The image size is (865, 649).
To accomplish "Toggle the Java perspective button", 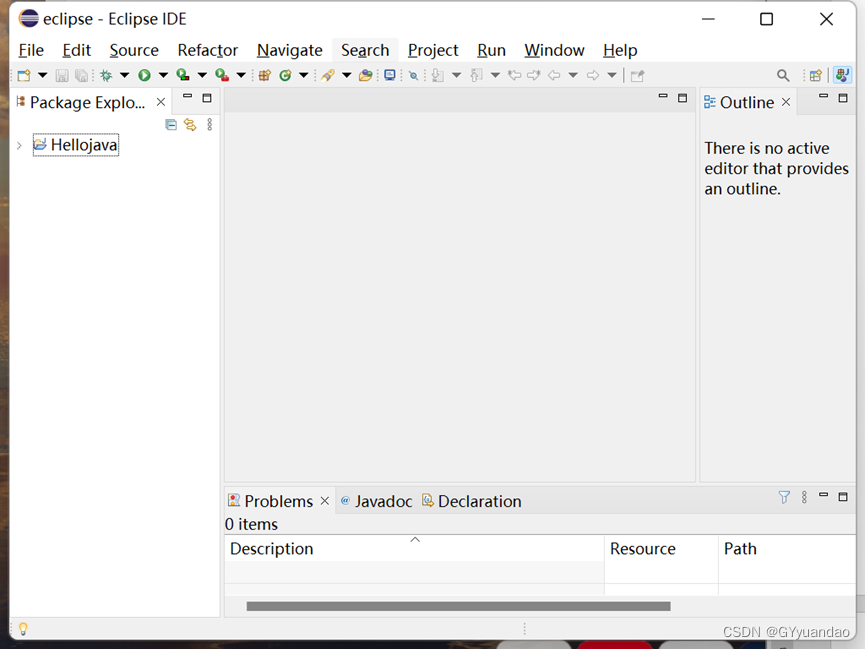I will point(842,74).
